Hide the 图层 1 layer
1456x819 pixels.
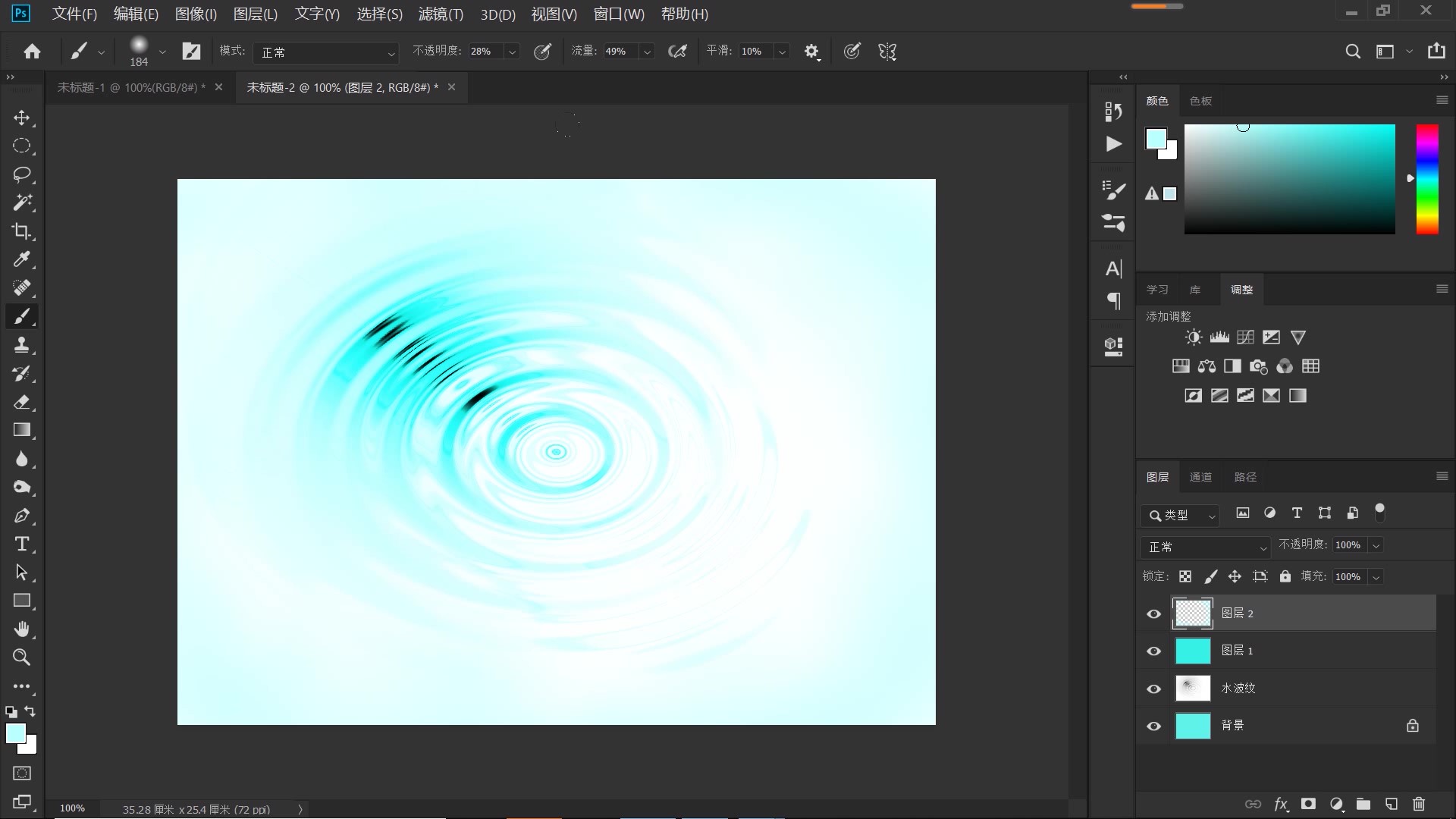(x=1153, y=651)
